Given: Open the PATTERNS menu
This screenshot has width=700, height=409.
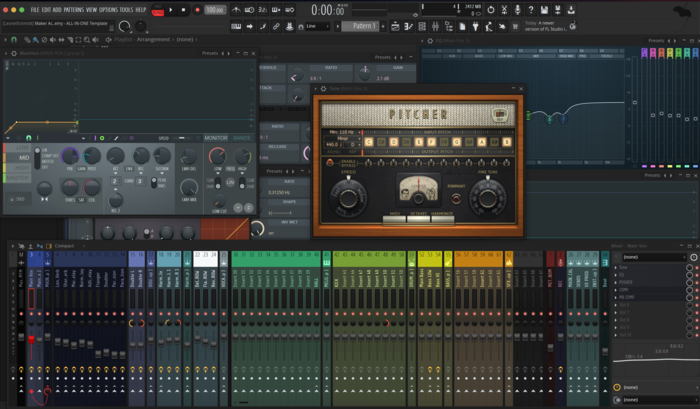Looking at the screenshot, I should coord(74,10).
